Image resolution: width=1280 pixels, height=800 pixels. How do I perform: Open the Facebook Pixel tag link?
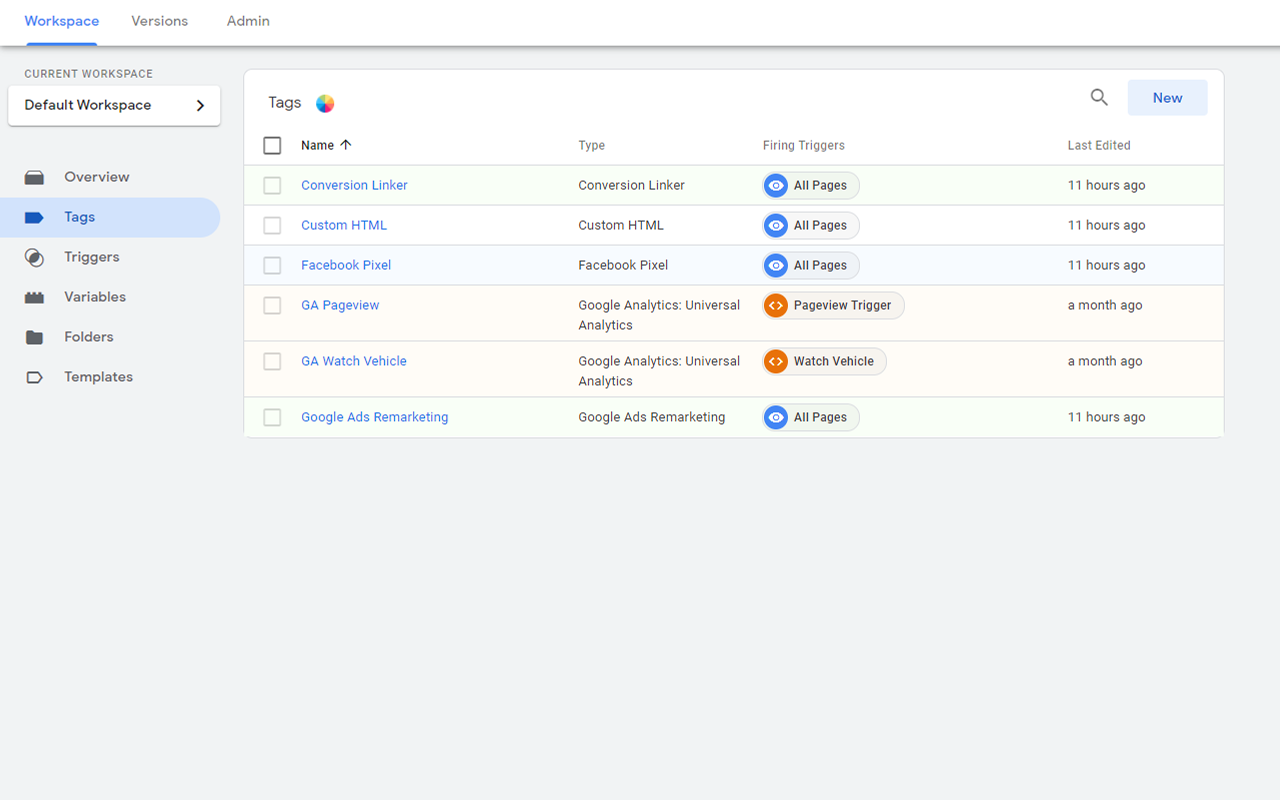346,265
